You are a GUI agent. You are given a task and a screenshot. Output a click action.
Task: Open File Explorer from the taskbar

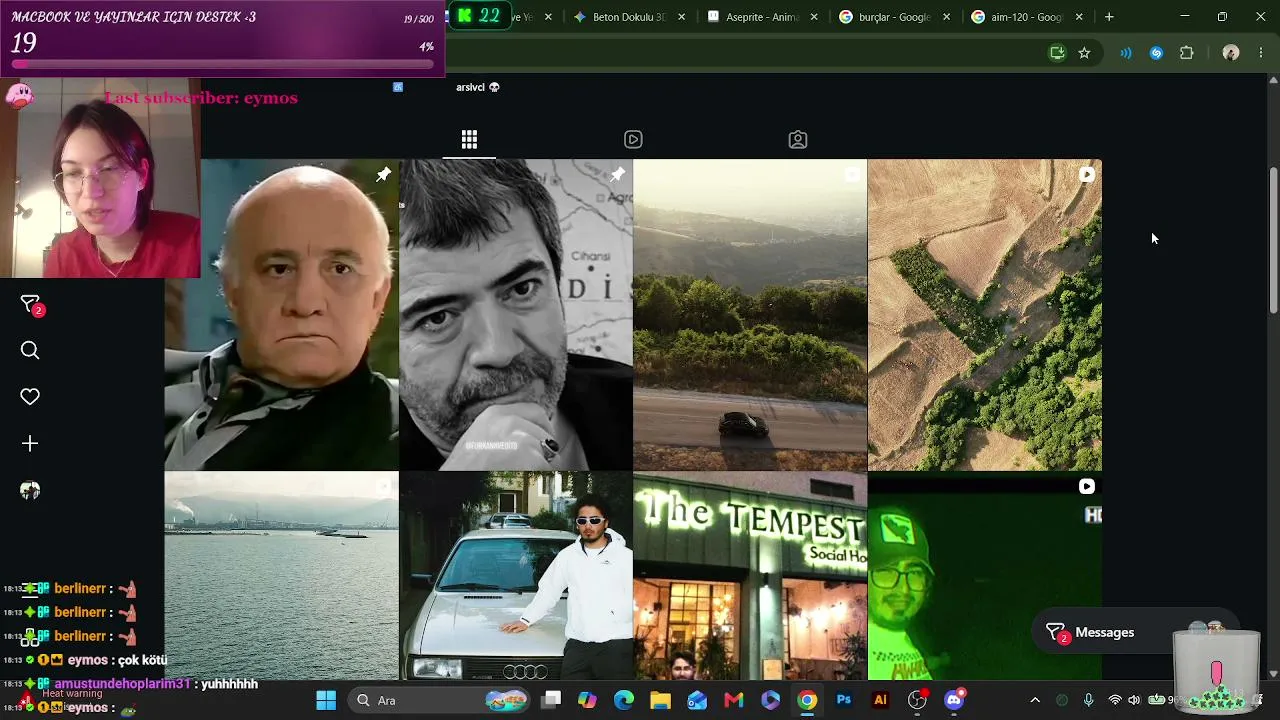tap(660, 700)
